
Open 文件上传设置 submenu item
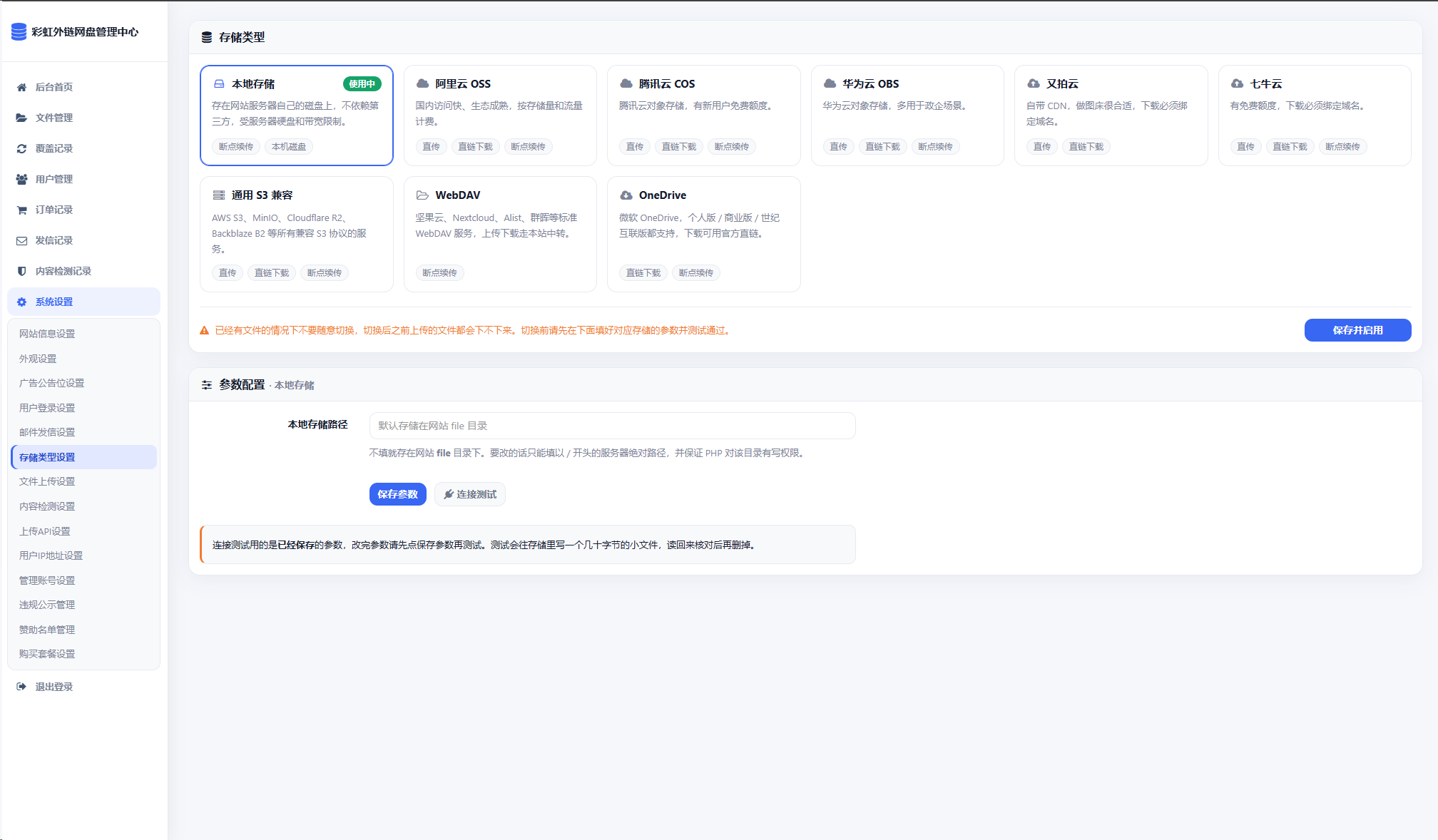tap(84, 481)
